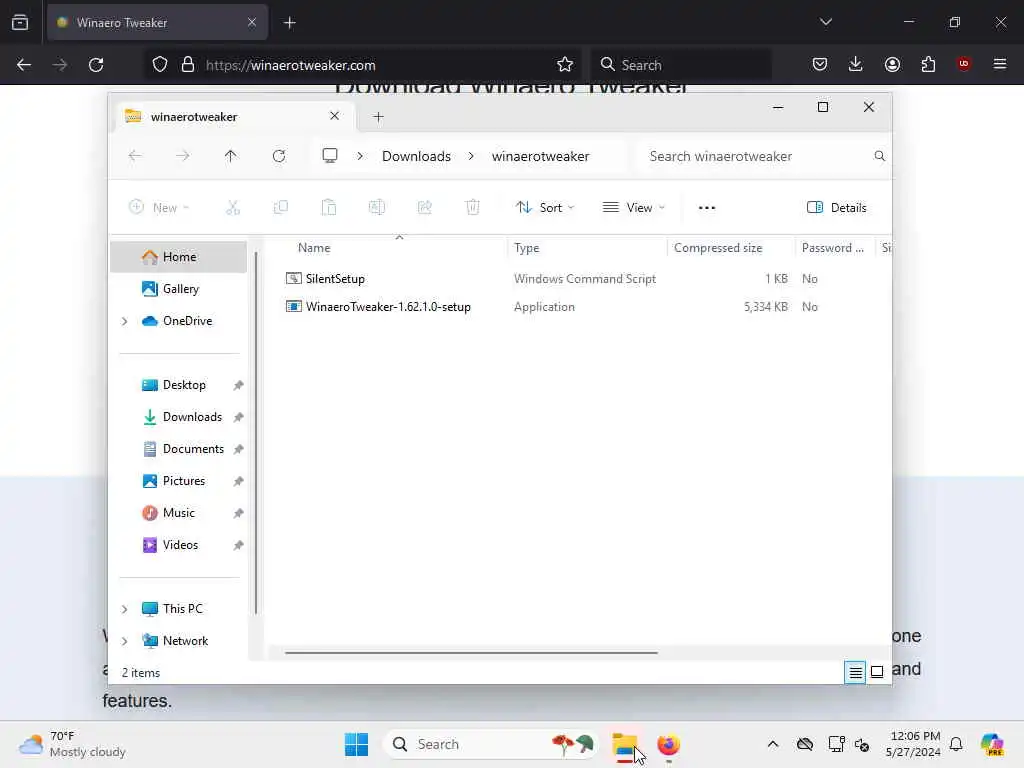The height and width of the screenshot is (768, 1024).
Task: Expand the OneDrive tree node
Action: pos(124,321)
